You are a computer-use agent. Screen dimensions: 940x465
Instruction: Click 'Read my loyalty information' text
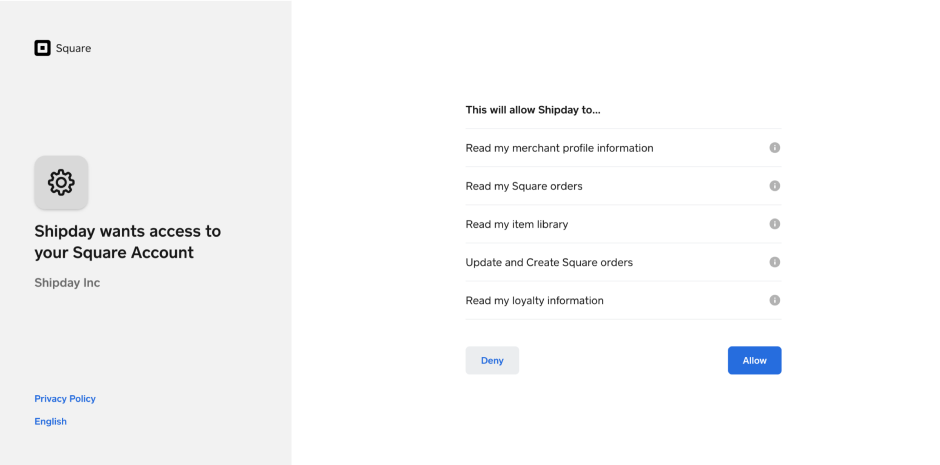click(535, 301)
